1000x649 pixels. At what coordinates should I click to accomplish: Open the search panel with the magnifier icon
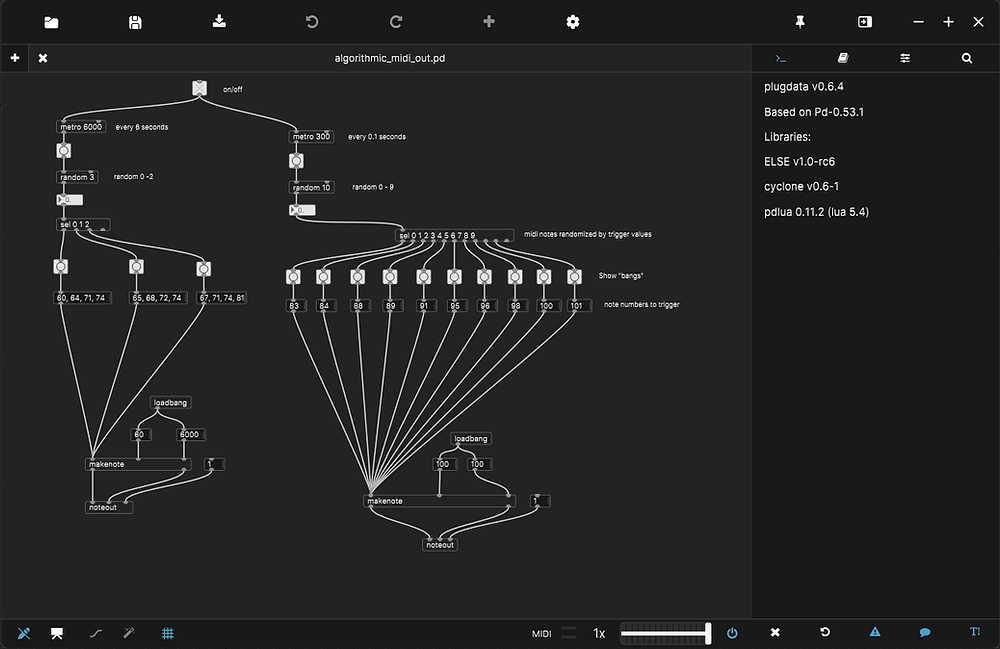click(x=966, y=58)
